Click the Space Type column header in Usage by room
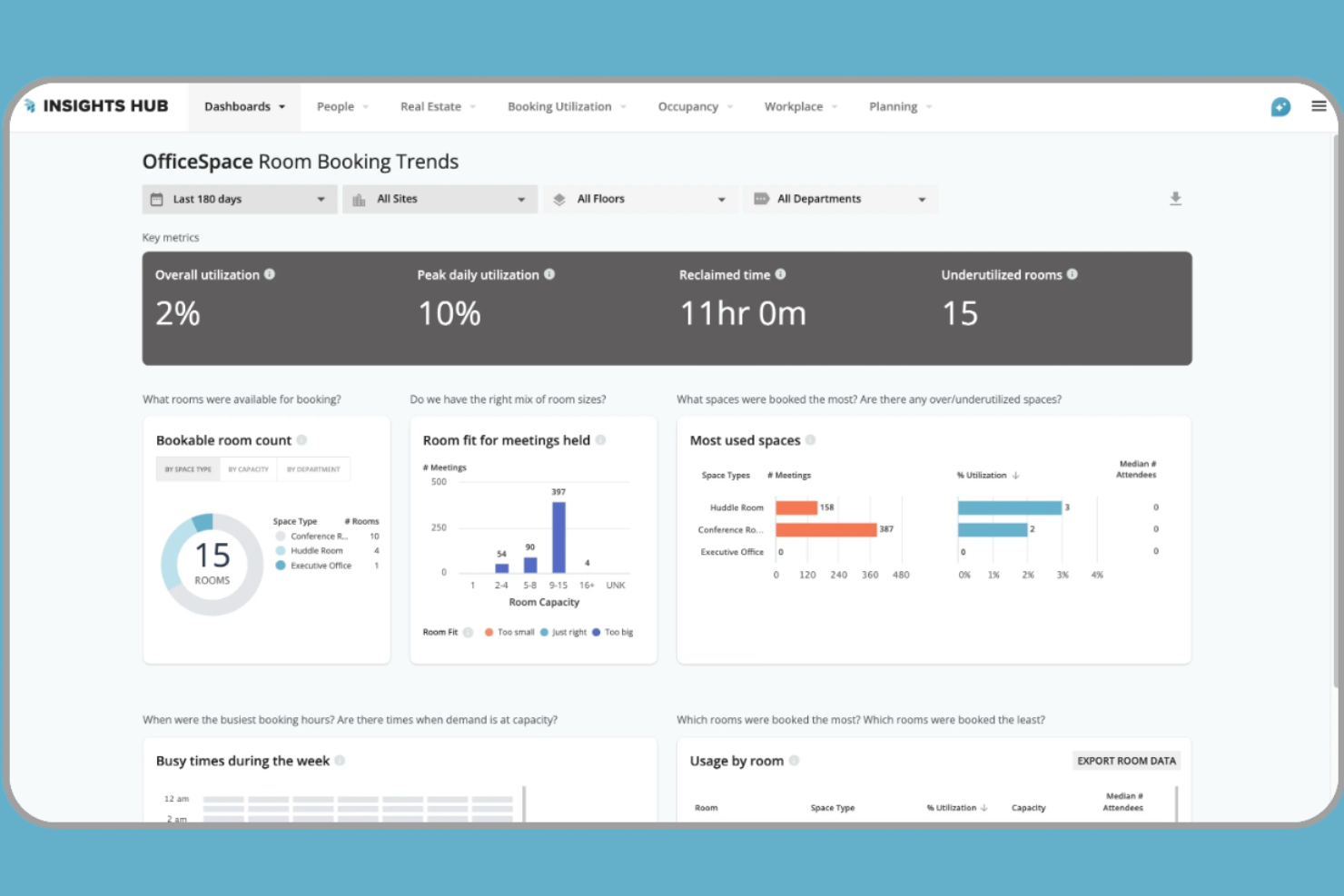The image size is (1344, 896). tap(832, 808)
